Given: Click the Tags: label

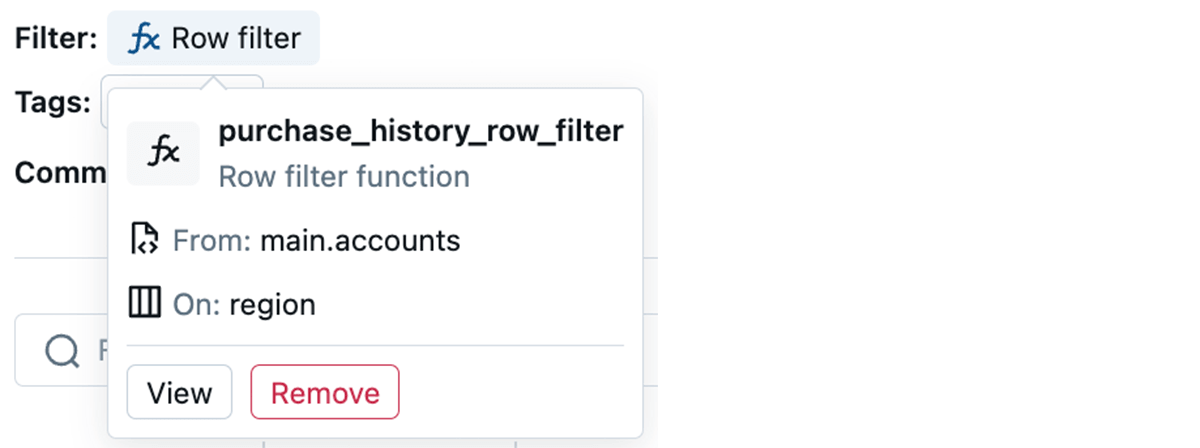Looking at the screenshot, I should pyautogui.click(x=53, y=102).
